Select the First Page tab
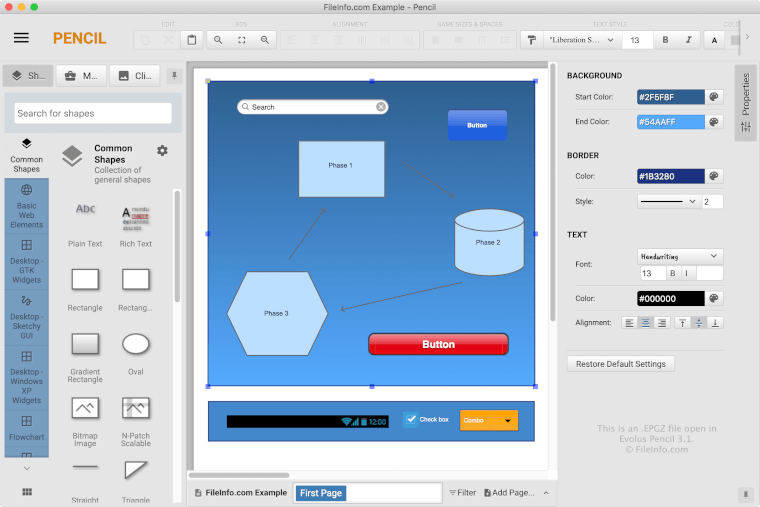Screen dimensions: 760x507 point(321,493)
